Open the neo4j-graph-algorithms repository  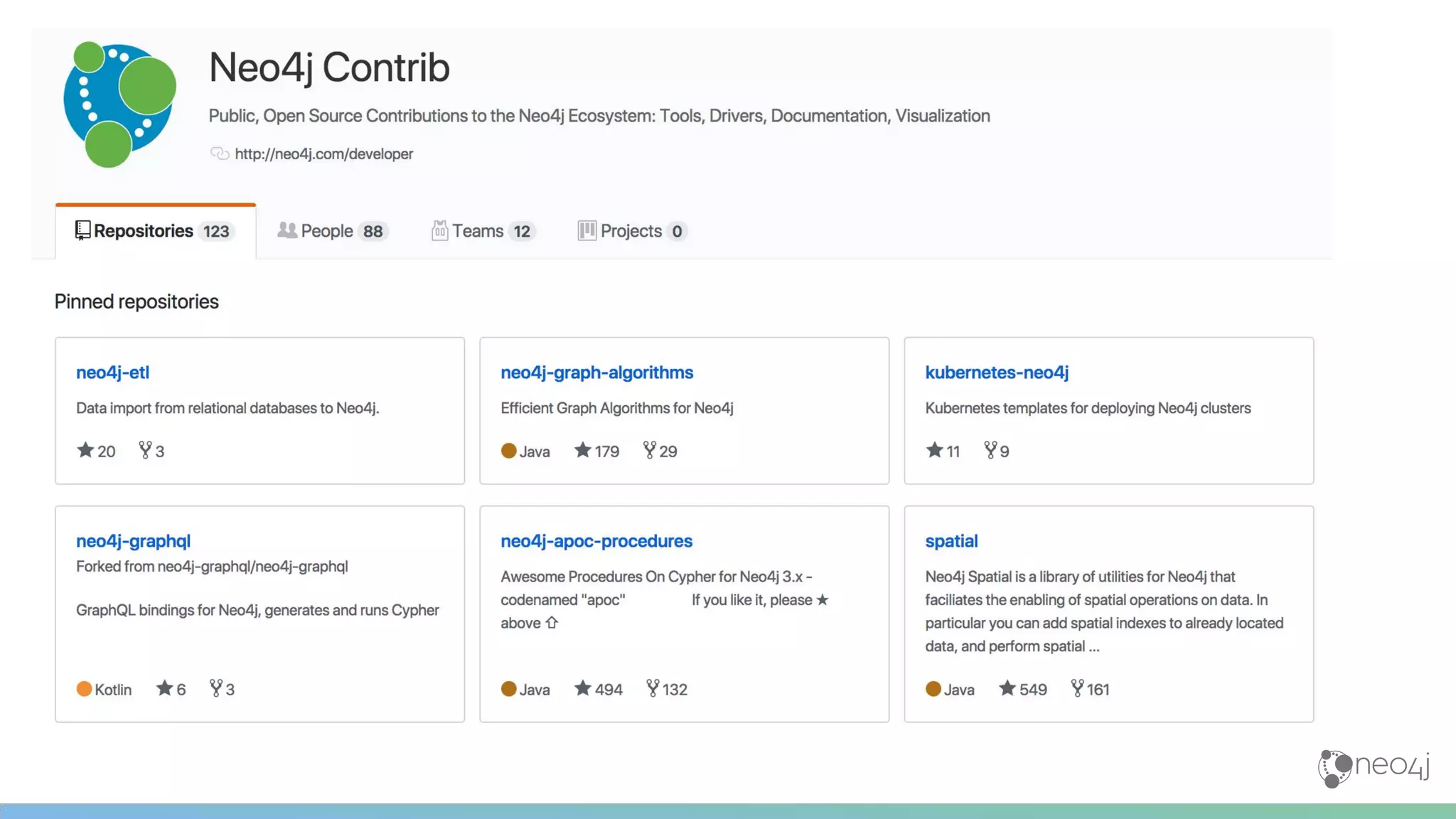(x=596, y=373)
